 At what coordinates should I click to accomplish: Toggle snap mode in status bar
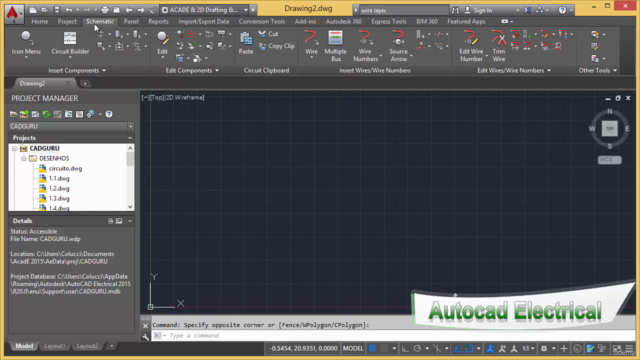[x=384, y=349]
